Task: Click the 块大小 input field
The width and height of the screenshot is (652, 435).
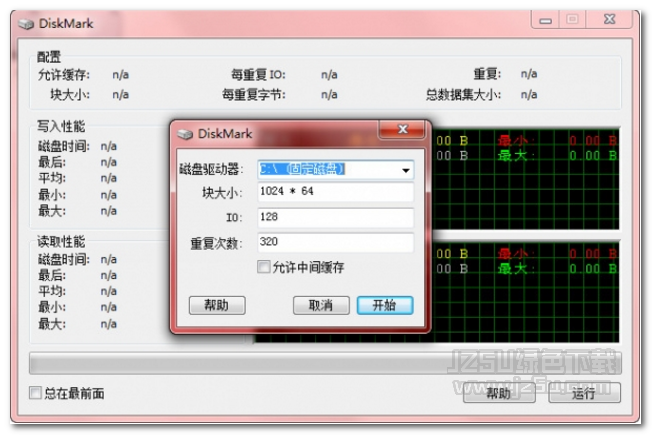Action: pos(336,192)
